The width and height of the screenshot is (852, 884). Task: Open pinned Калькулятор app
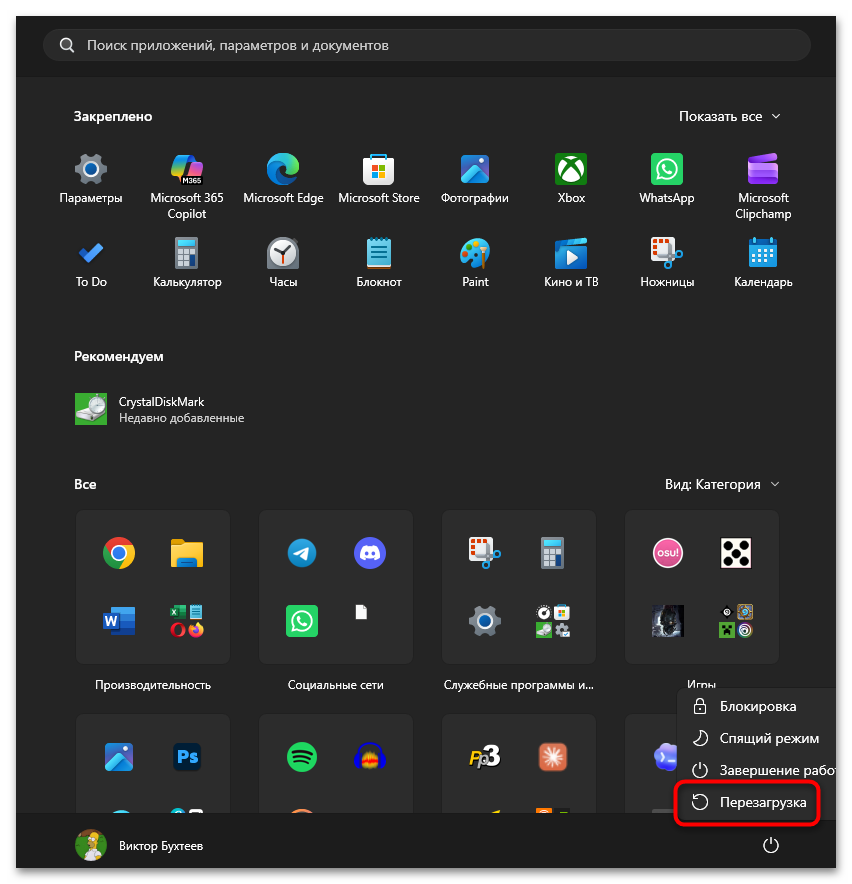[x=187, y=263]
